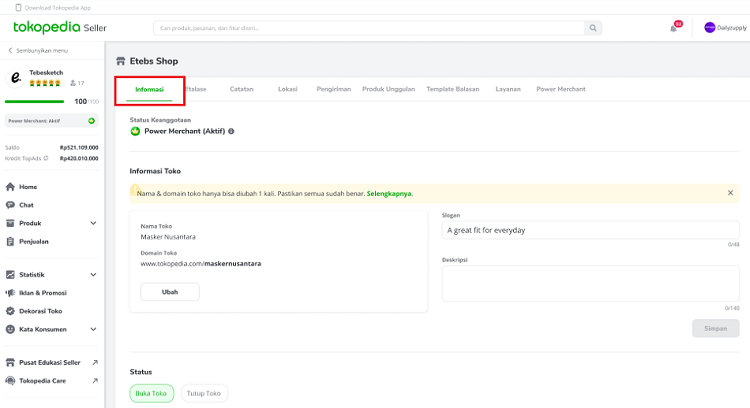Click the back arrow for Sembunyikan menu
The image size is (750, 408).
click(x=10, y=50)
